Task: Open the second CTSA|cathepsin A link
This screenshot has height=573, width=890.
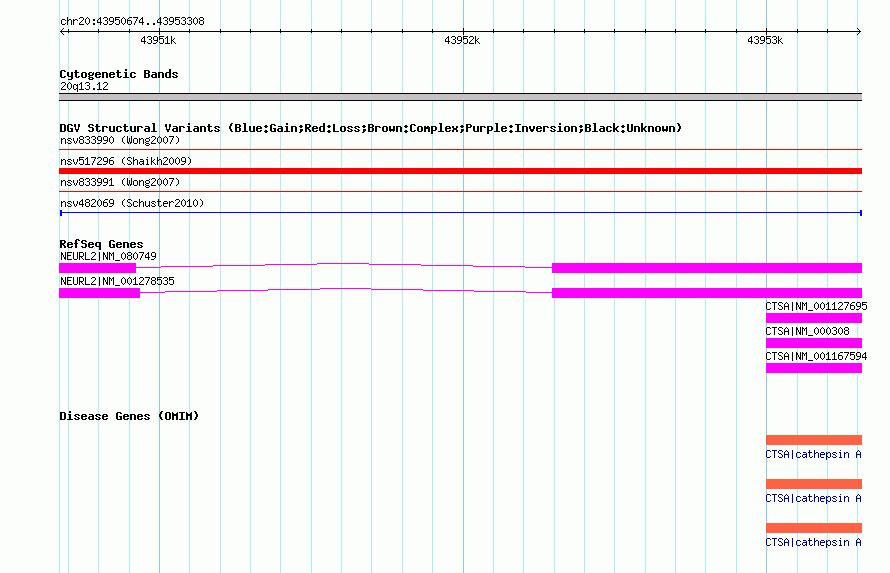Action: [813, 499]
